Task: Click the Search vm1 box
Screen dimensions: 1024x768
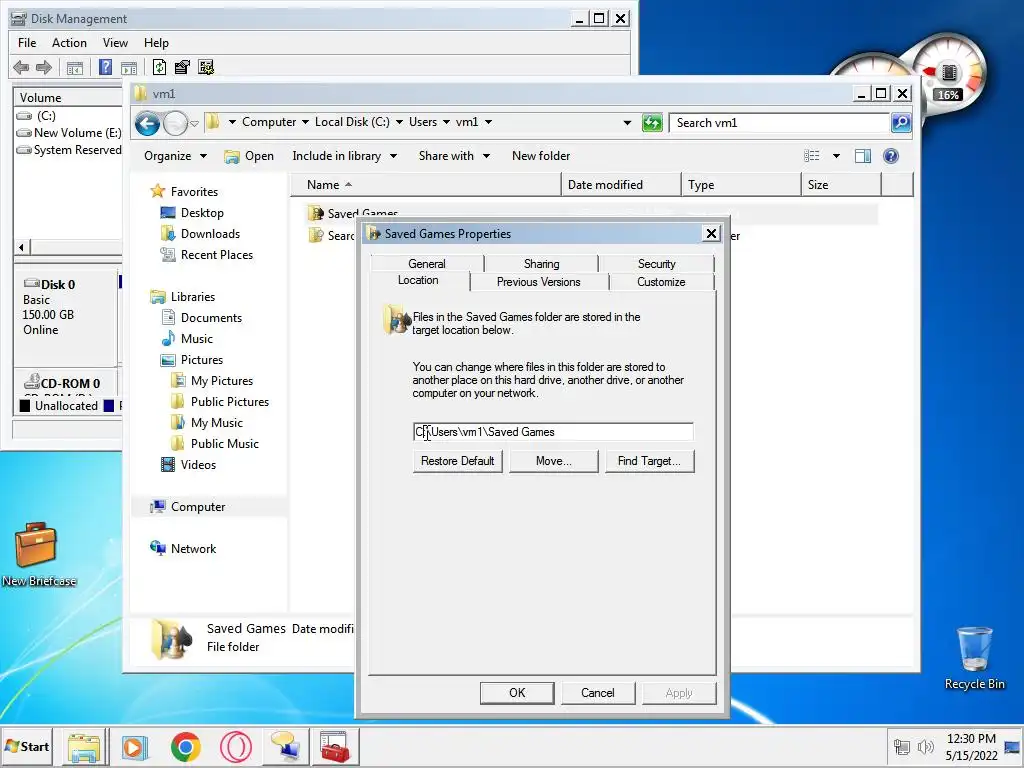Action: pyautogui.click(x=780, y=123)
